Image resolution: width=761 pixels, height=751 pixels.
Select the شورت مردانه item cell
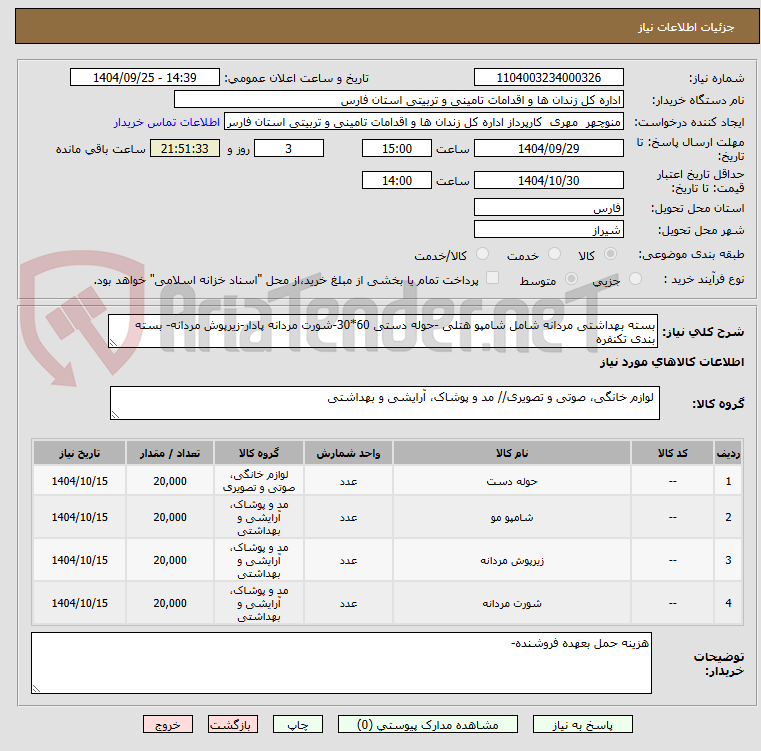pos(512,603)
